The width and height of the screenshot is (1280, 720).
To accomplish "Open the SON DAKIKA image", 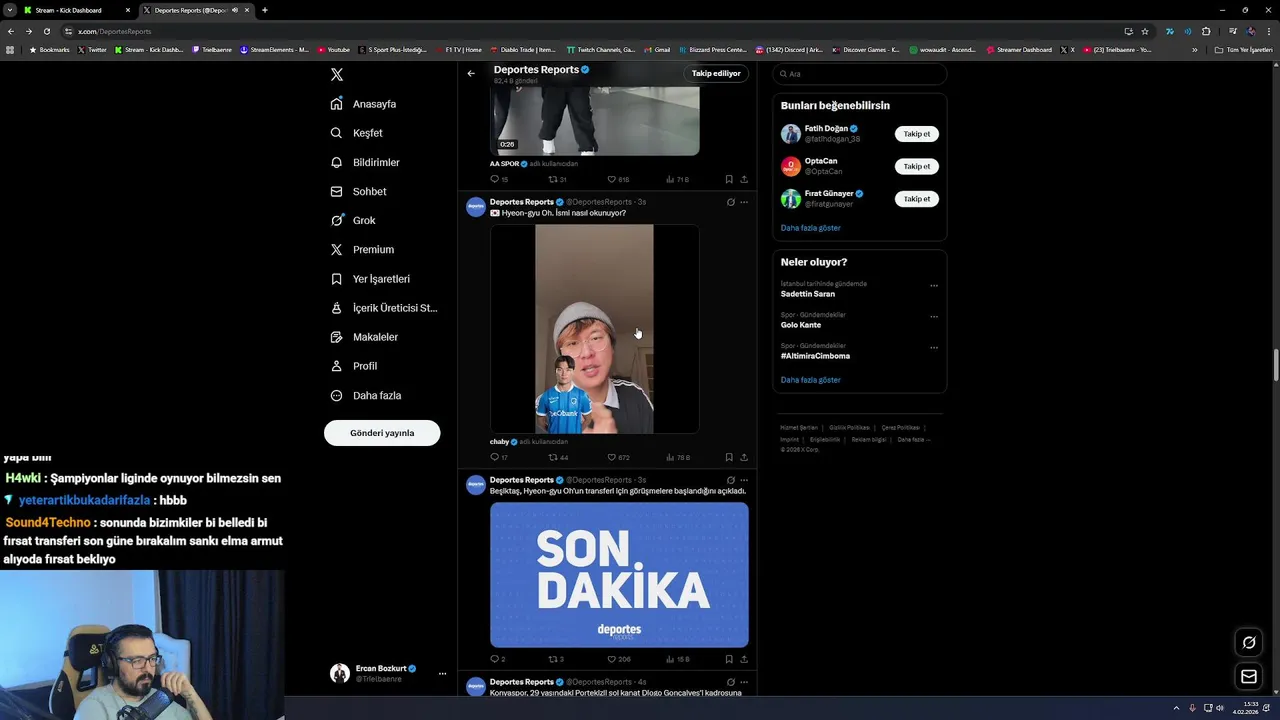I will click(x=619, y=575).
